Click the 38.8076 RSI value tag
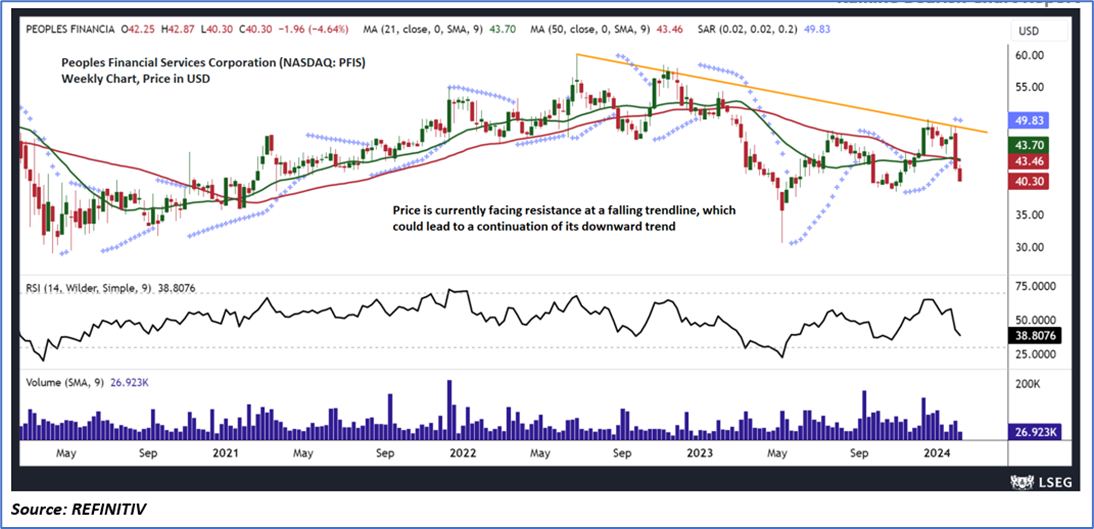 click(1033, 336)
